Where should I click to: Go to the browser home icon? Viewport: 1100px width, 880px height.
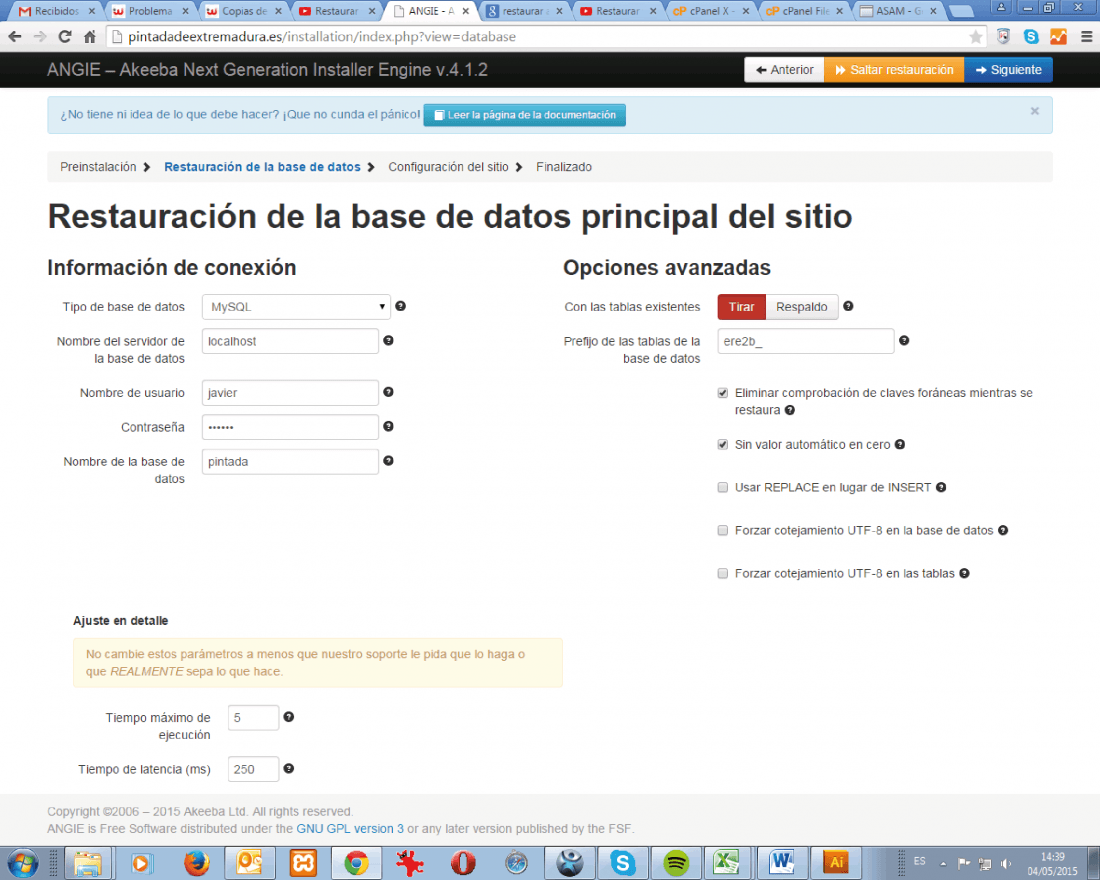pyautogui.click(x=90, y=36)
